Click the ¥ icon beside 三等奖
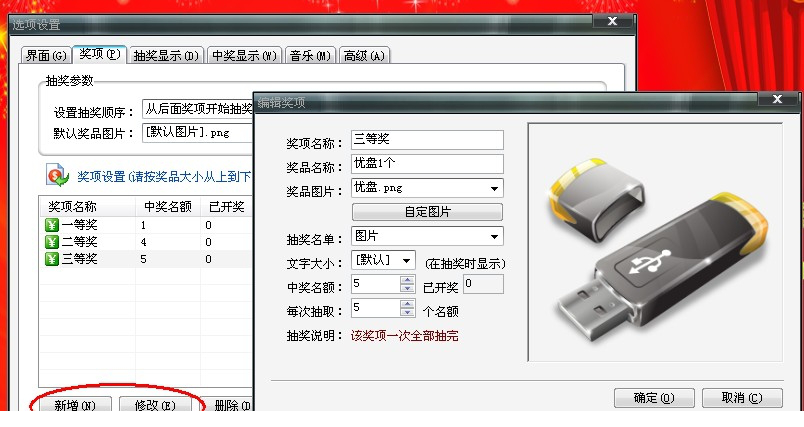 click(x=52, y=259)
